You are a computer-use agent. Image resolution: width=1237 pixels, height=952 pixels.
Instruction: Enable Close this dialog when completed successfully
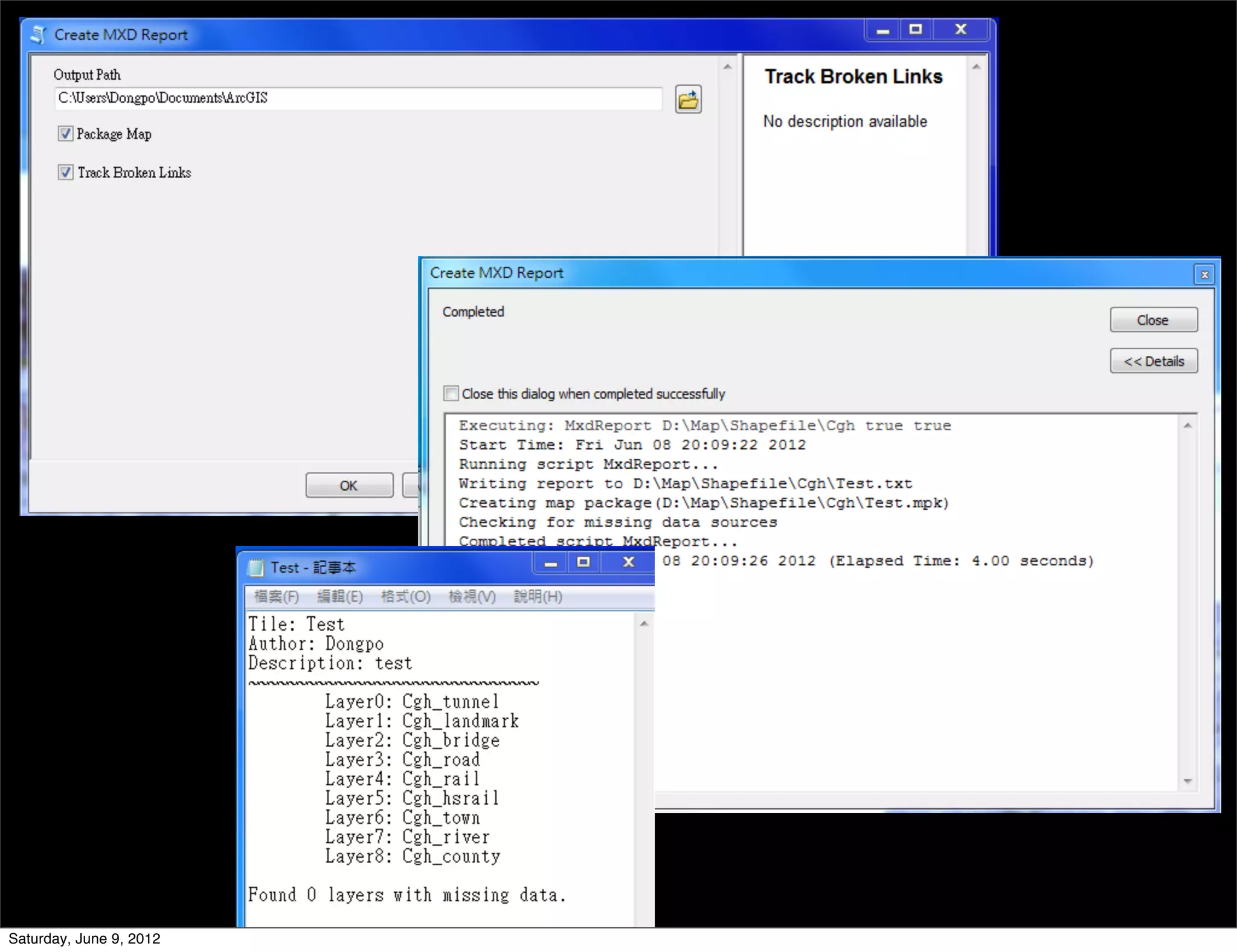point(451,394)
